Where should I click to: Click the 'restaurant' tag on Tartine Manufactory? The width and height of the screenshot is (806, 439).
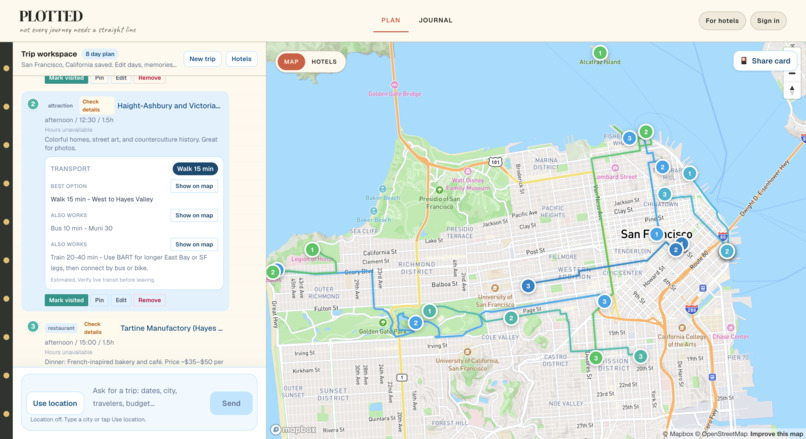pos(61,328)
